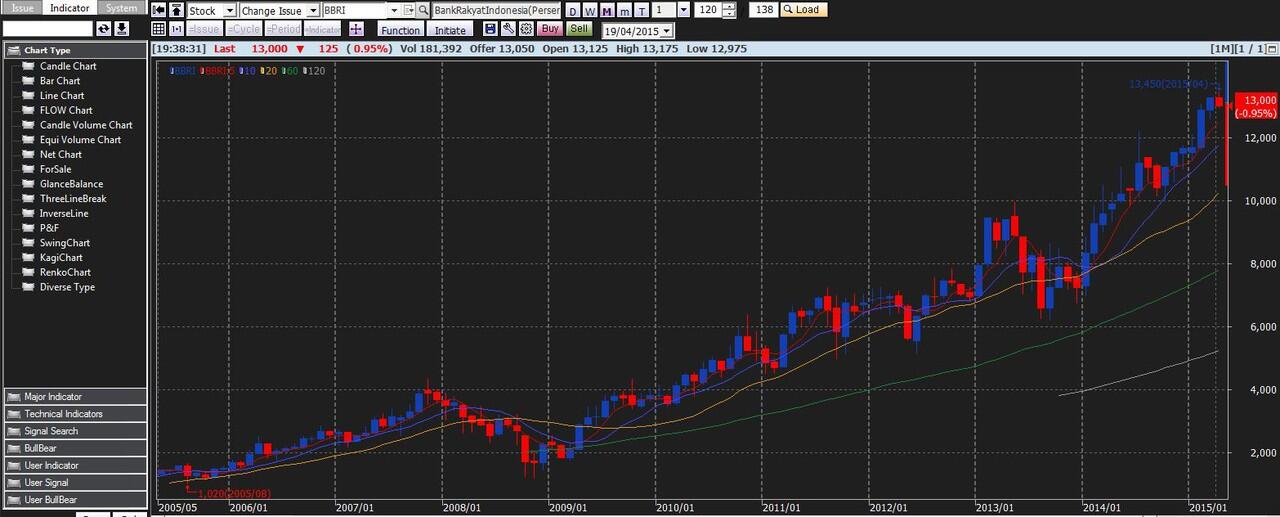
Task: Click the 1:1 scale icon
Action: pos(176,29)
